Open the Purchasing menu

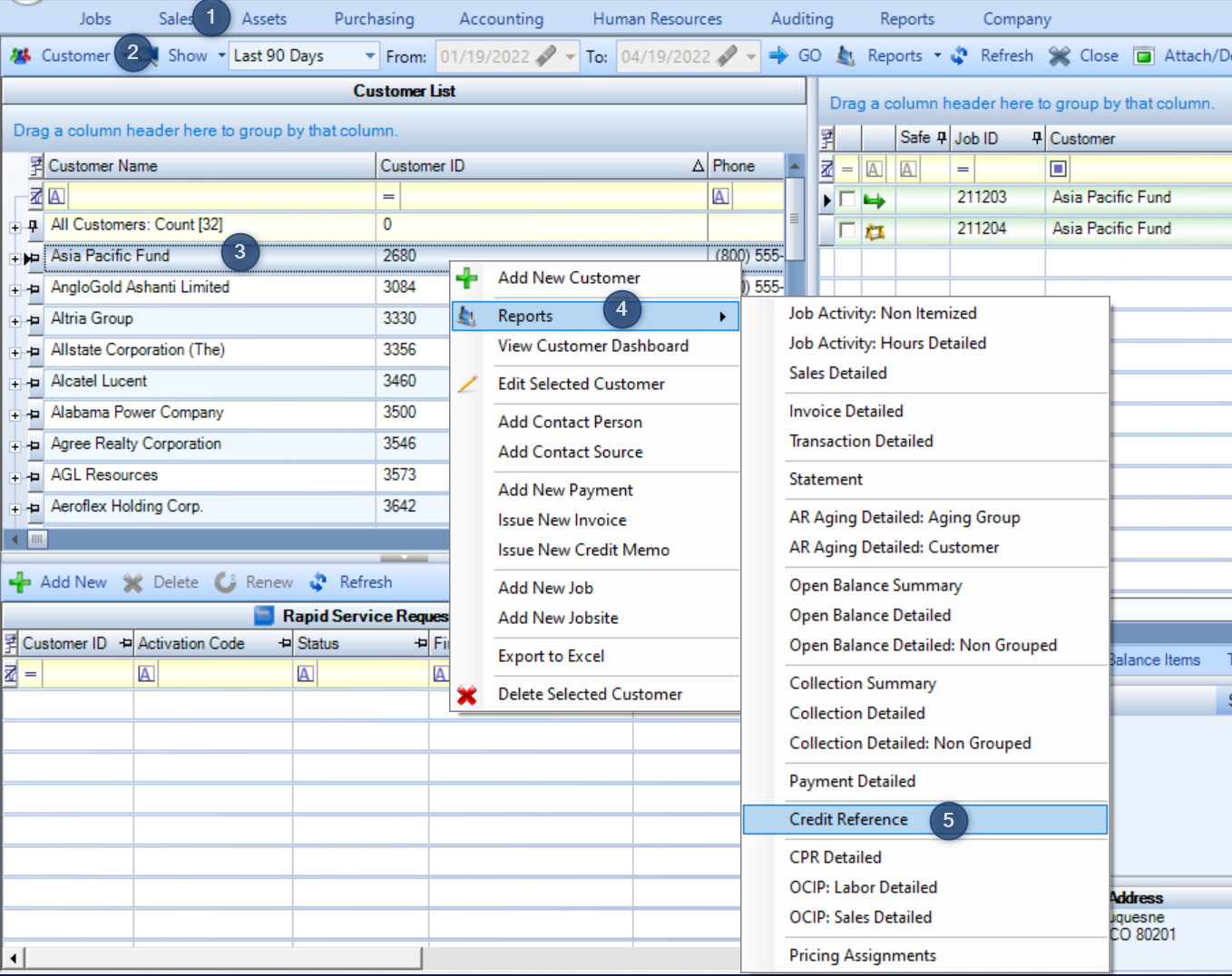coord(374,19)
